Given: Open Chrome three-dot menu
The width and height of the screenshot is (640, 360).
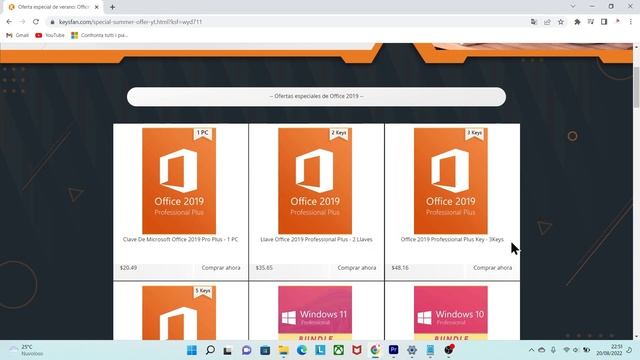Looking at the screenshot, I should [x=631, y=22].
